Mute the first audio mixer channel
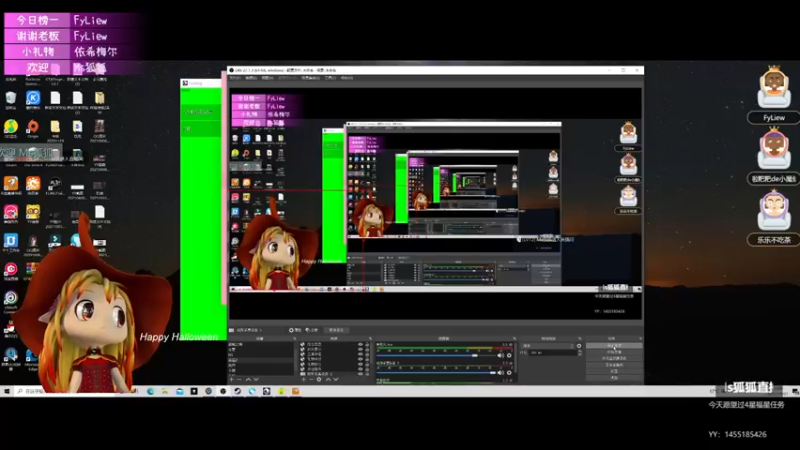Viewport: 800px width, 450px height. coord(501,356)
